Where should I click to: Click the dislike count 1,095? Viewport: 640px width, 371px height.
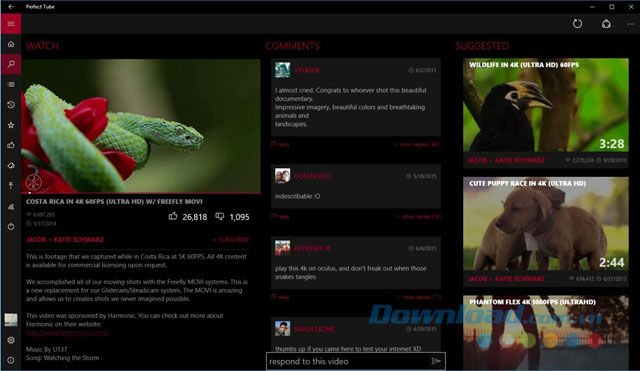click(239, 217)
